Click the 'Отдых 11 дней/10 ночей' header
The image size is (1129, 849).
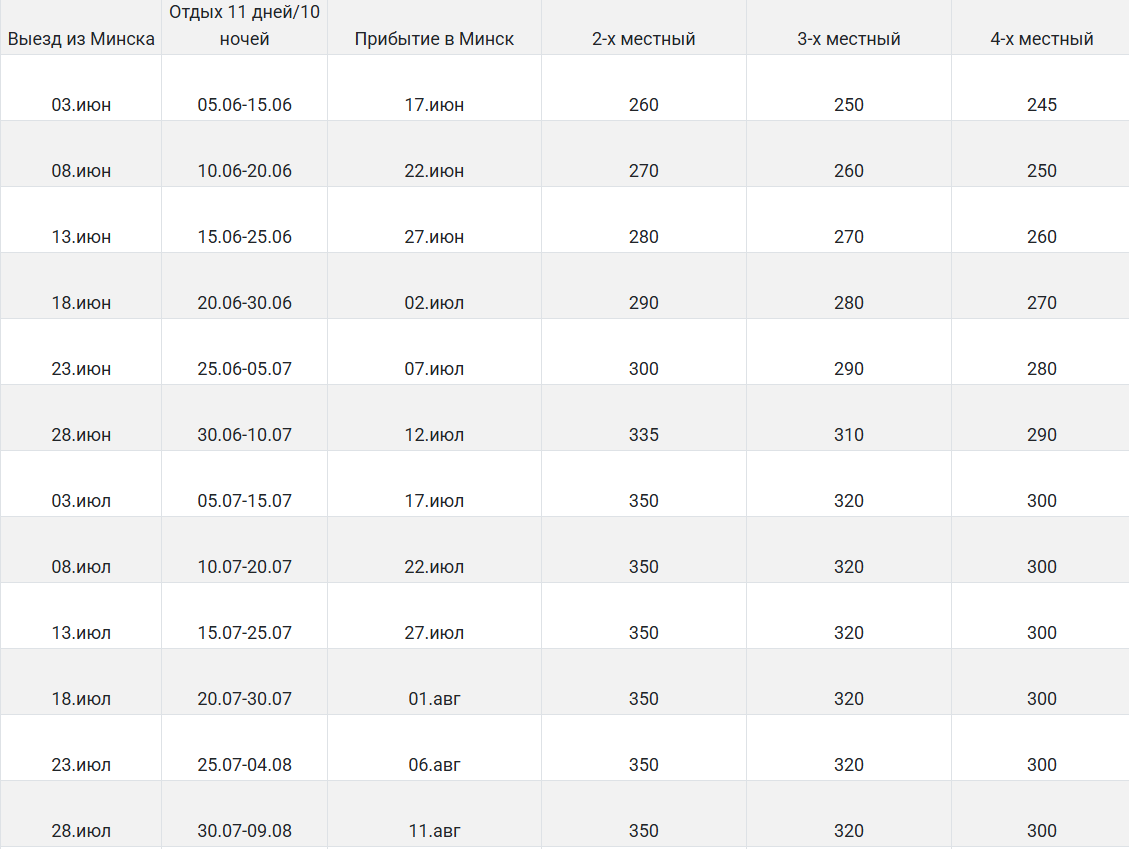pos(245,26)
